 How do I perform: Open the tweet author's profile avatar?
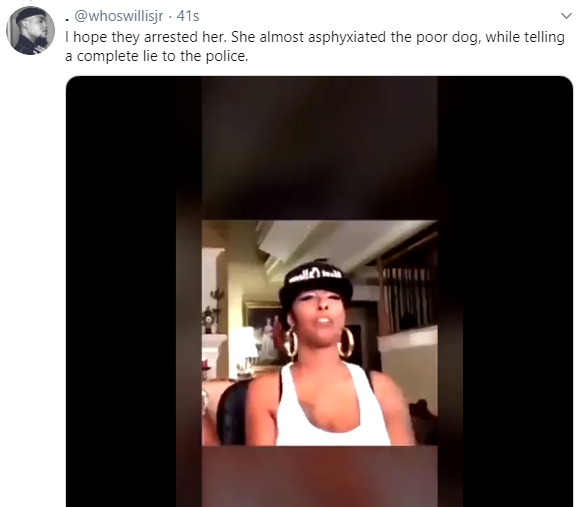(x=30, y=31)
